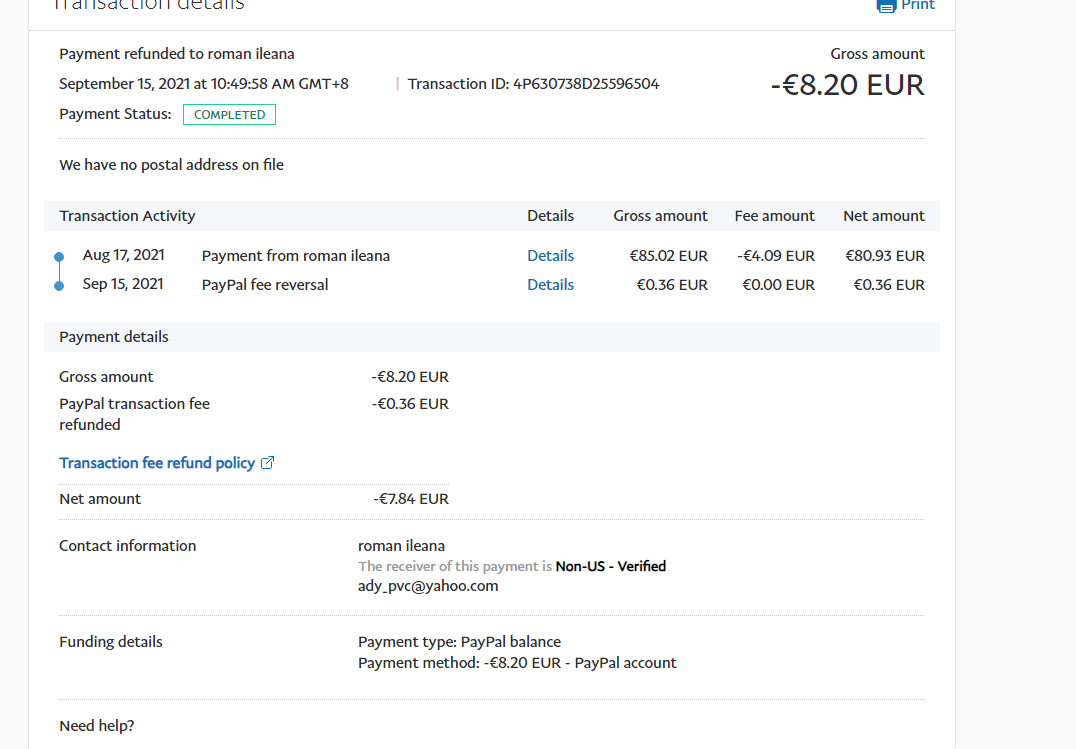
Task: Select the Payment from roman ileana row
Action: 295,256
